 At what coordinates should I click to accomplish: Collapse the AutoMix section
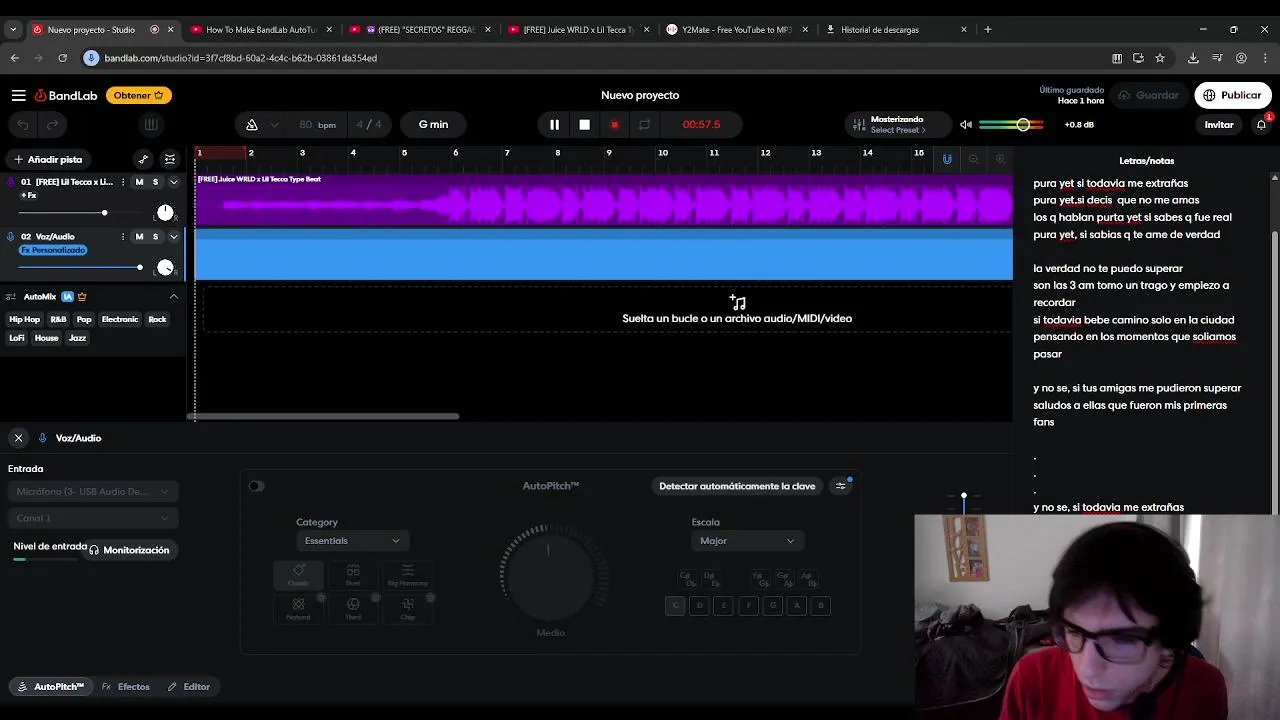click(173, 297)
